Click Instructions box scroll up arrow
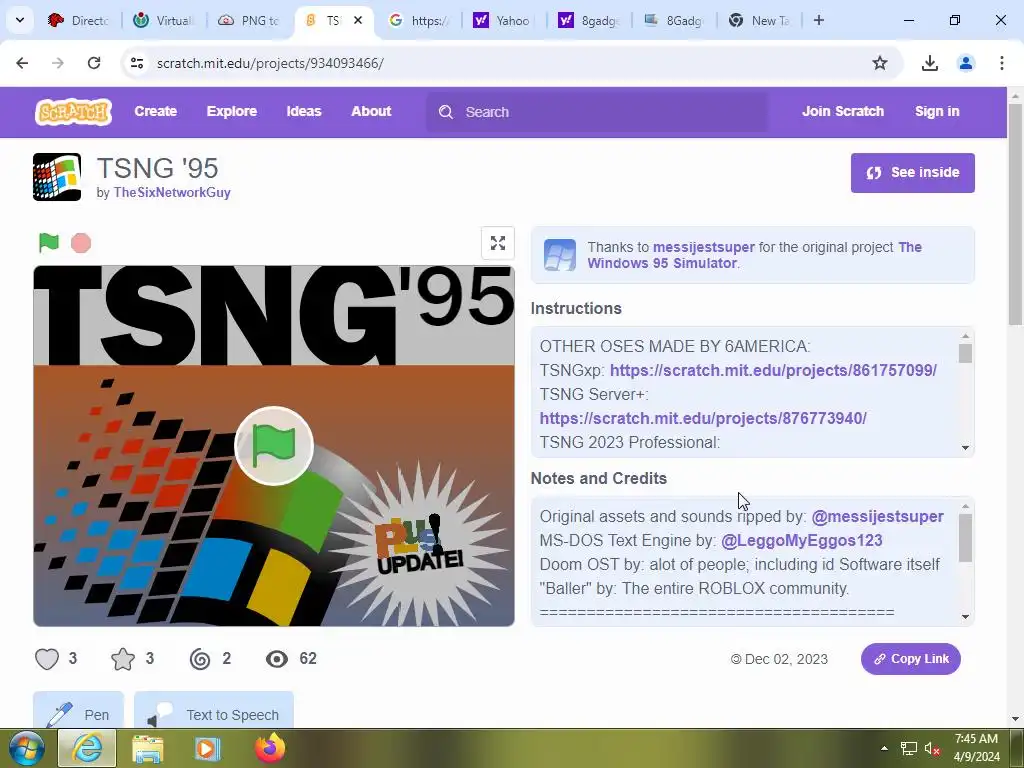This screenshot has width=1024, height=768. 965,336
